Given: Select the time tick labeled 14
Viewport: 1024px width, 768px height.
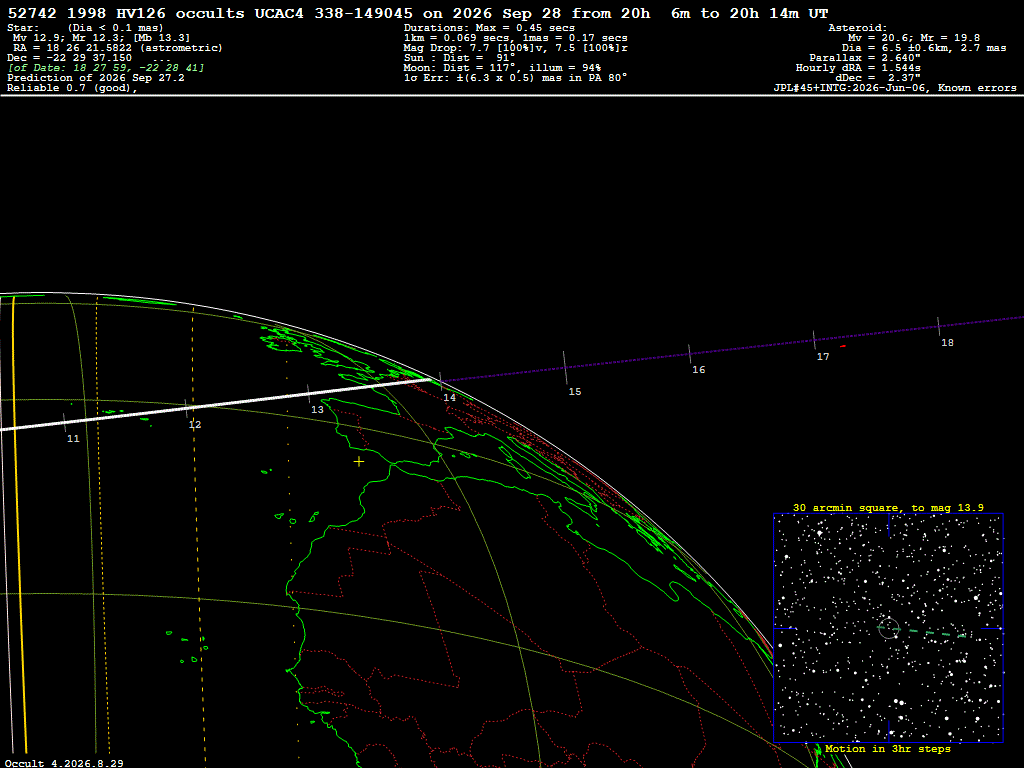Looking at the screenshot, I should 441,381.
